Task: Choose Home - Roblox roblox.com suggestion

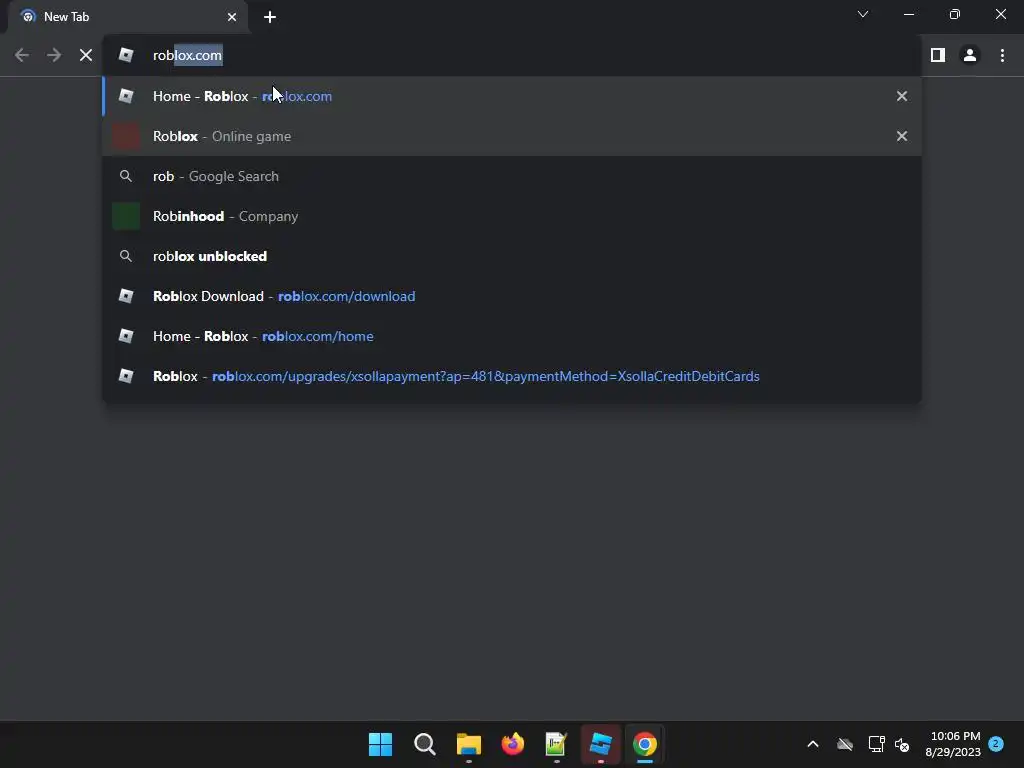Action: click(x=512, y=96)
